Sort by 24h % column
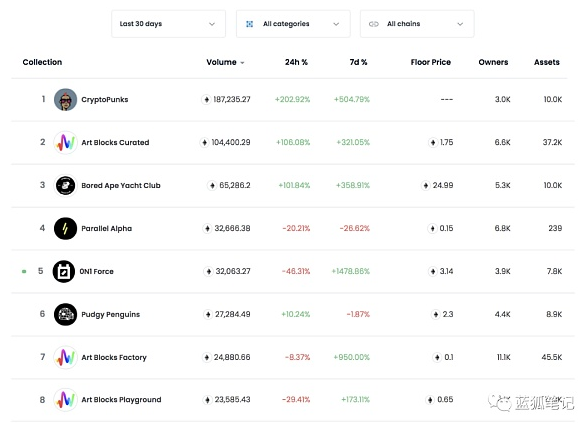This screenshot has width=588, height=424. pos(296,62)
